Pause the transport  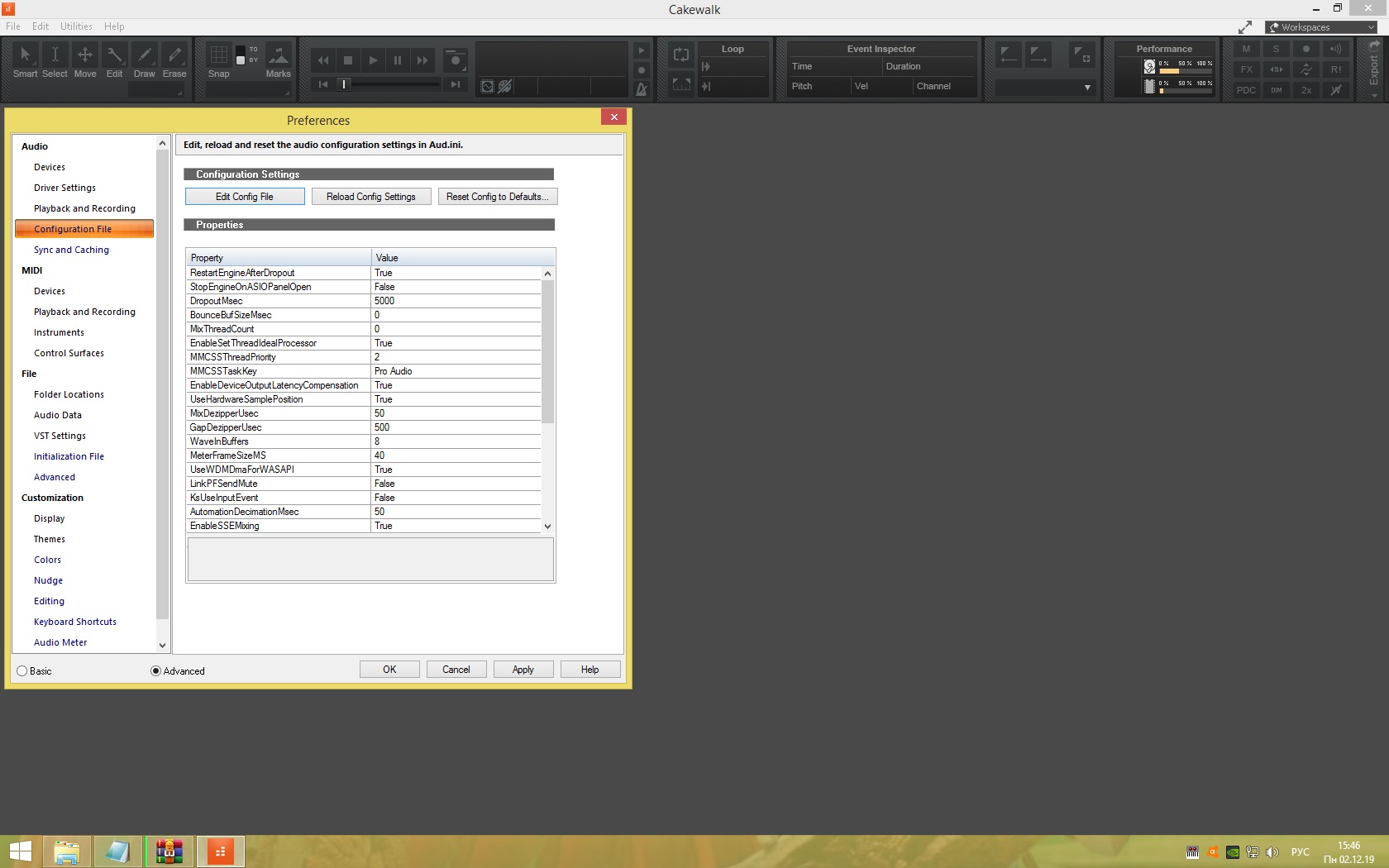click(398, 60)
